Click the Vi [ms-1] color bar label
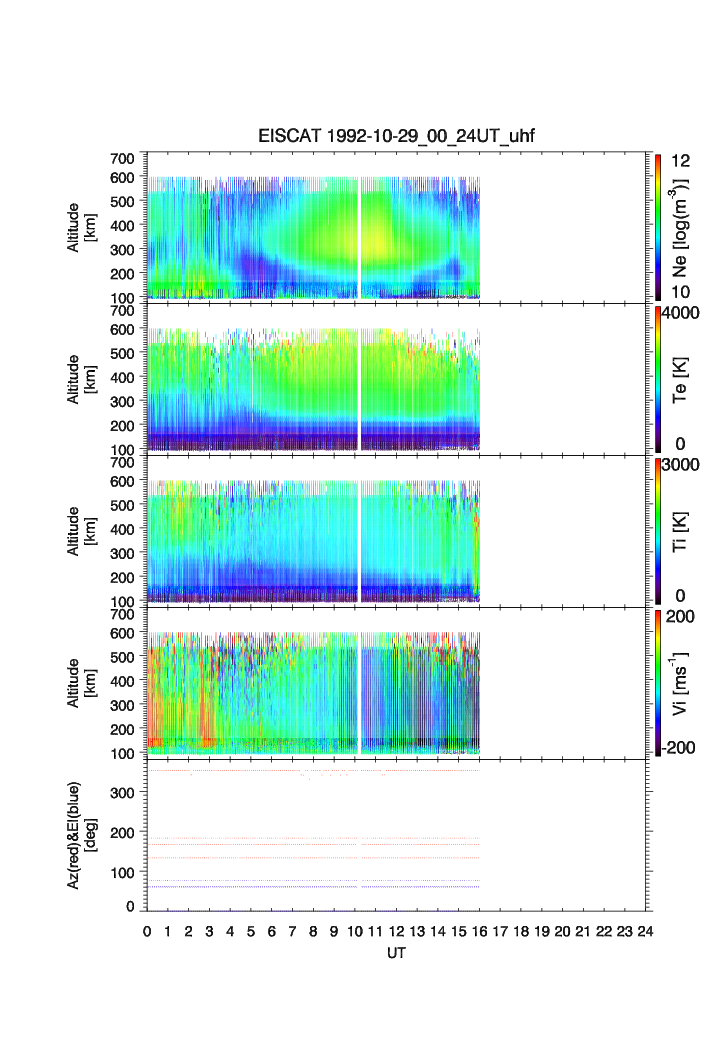 point(679,683)
